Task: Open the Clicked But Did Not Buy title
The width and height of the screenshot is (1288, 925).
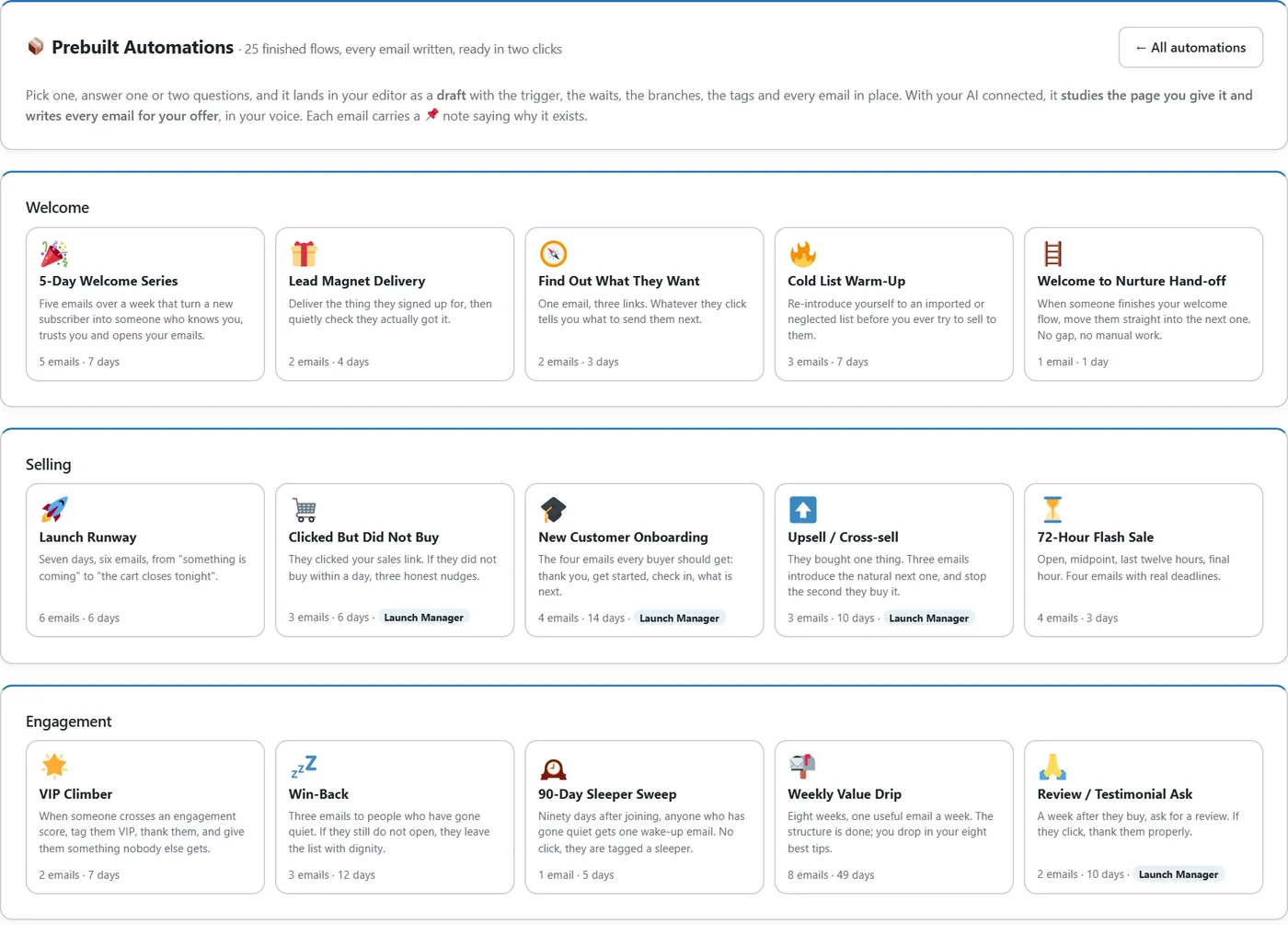Action: pos(363,538)
